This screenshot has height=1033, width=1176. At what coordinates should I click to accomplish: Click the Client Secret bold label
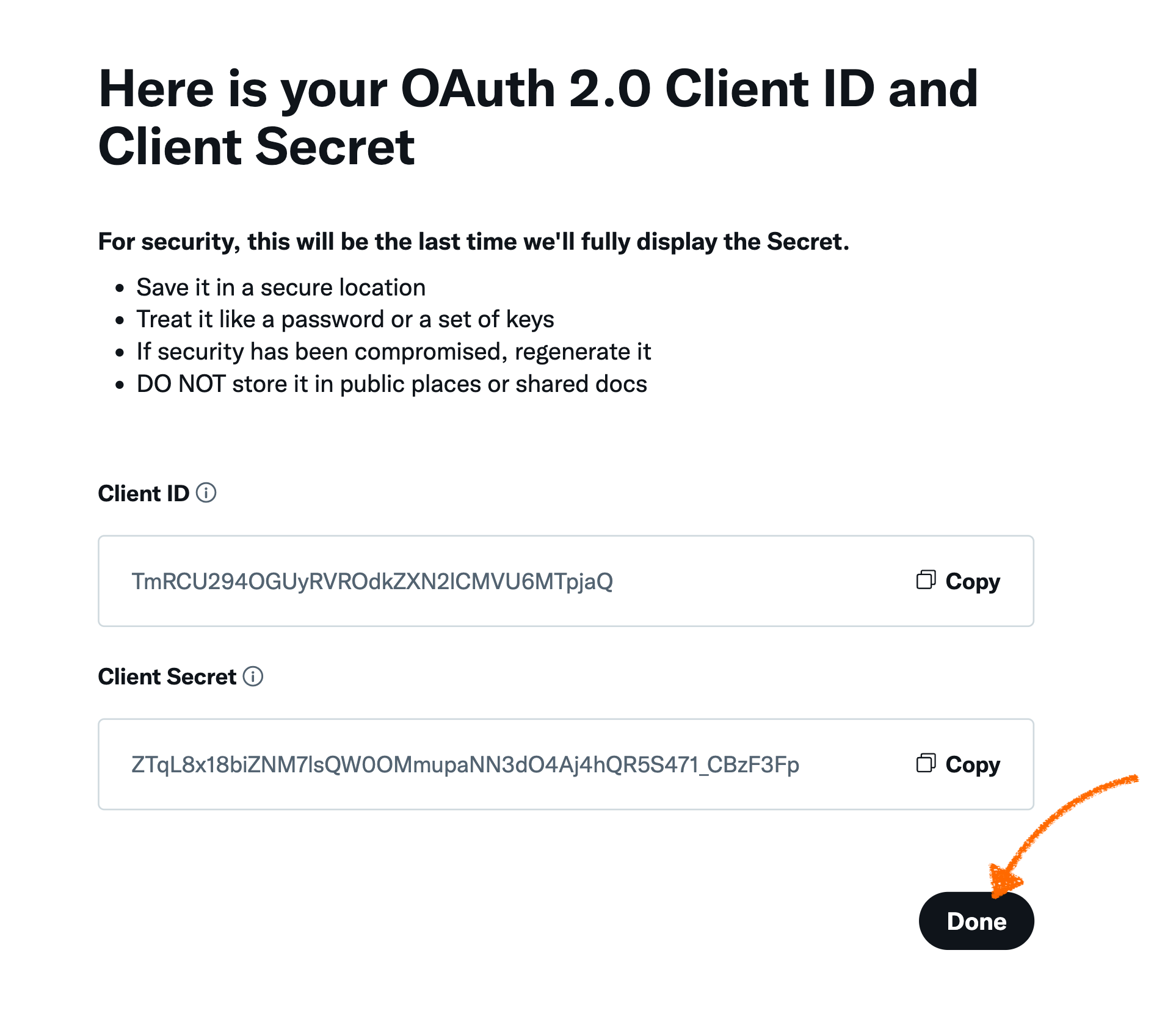167,676
